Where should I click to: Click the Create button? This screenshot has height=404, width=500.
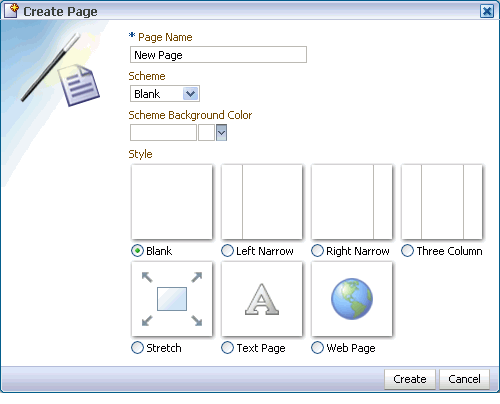pos(410,379)
